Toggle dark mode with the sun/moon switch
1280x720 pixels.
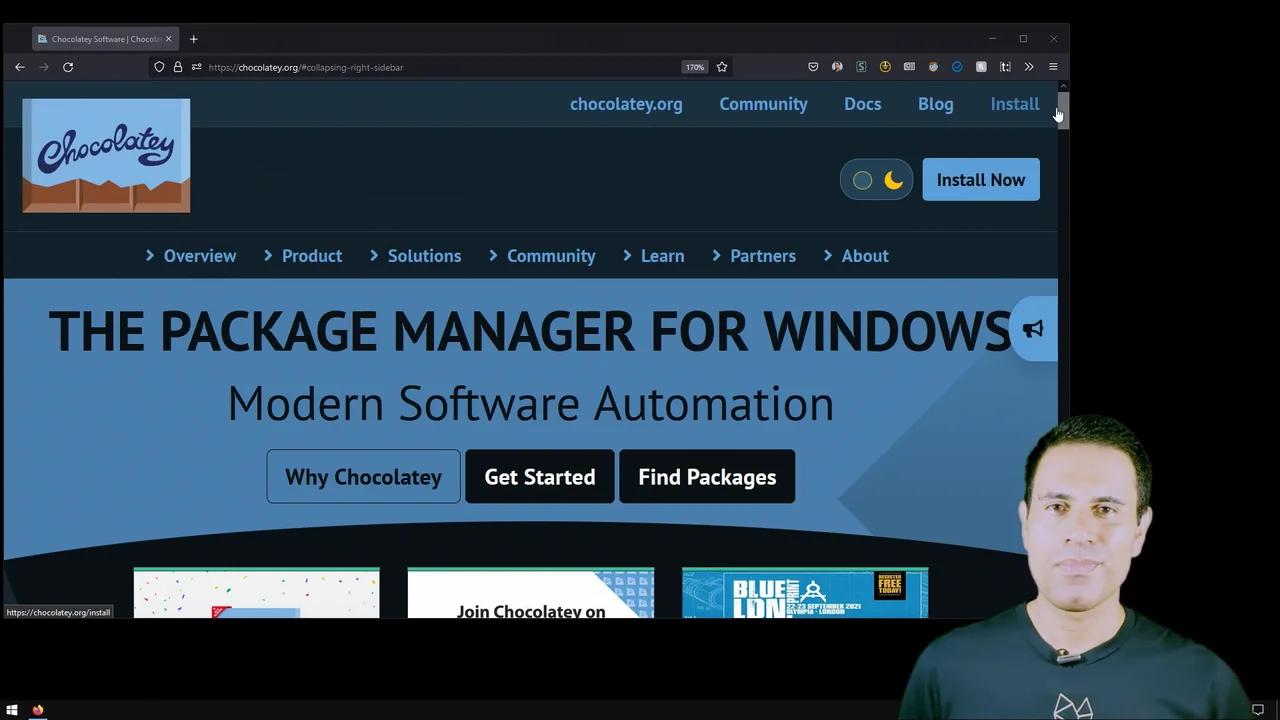tap(876, 180)
